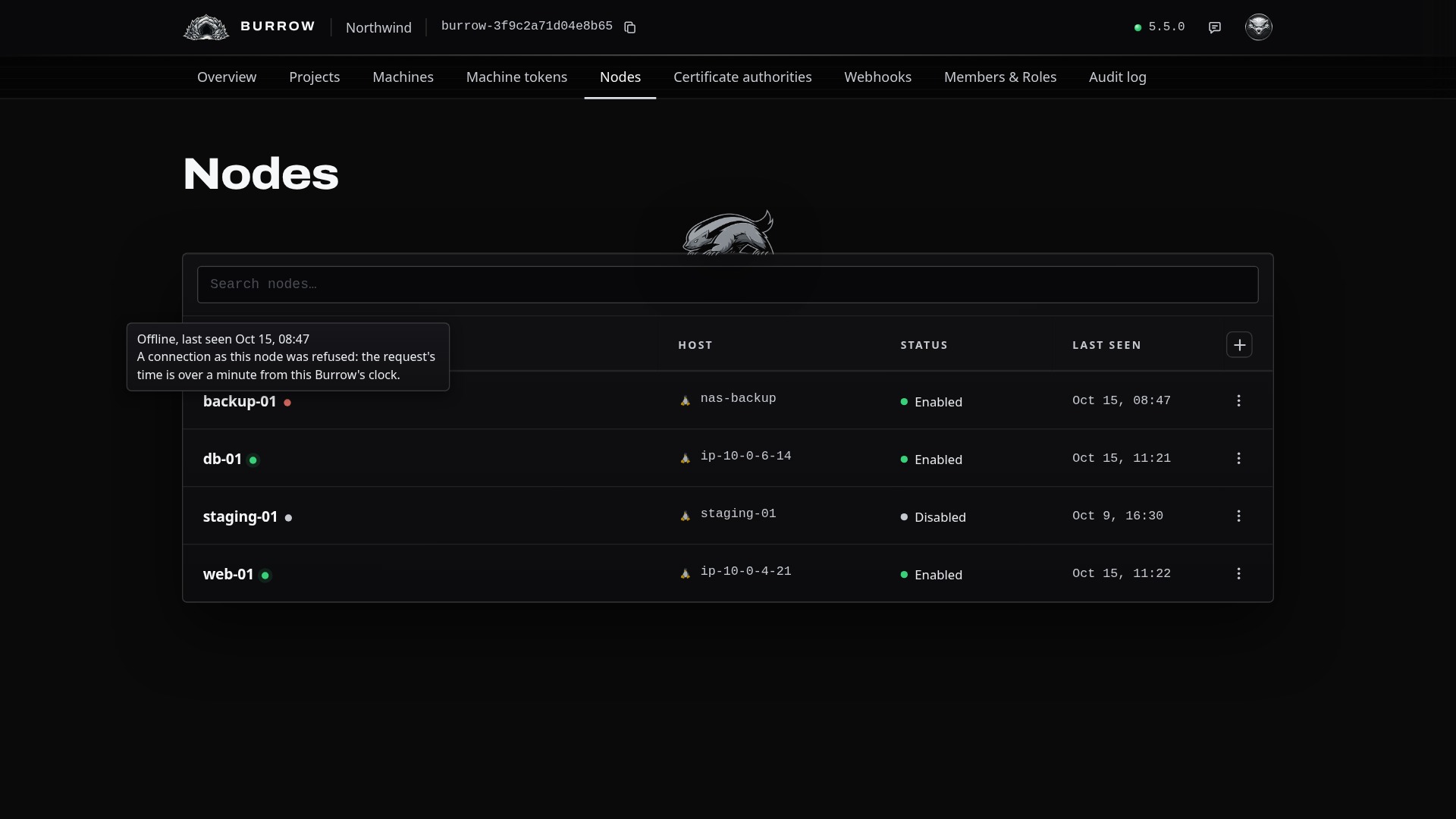1456x819 pixels.
Task: Open the Projects tab
Action: [x=314, y=77]
